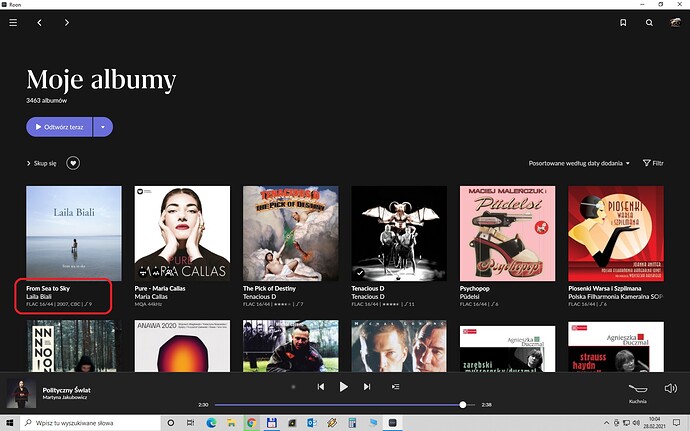Viewport: 690px width, 431px height.
Task: Open File Explorer from the taskbar
Action: point(231,423)
